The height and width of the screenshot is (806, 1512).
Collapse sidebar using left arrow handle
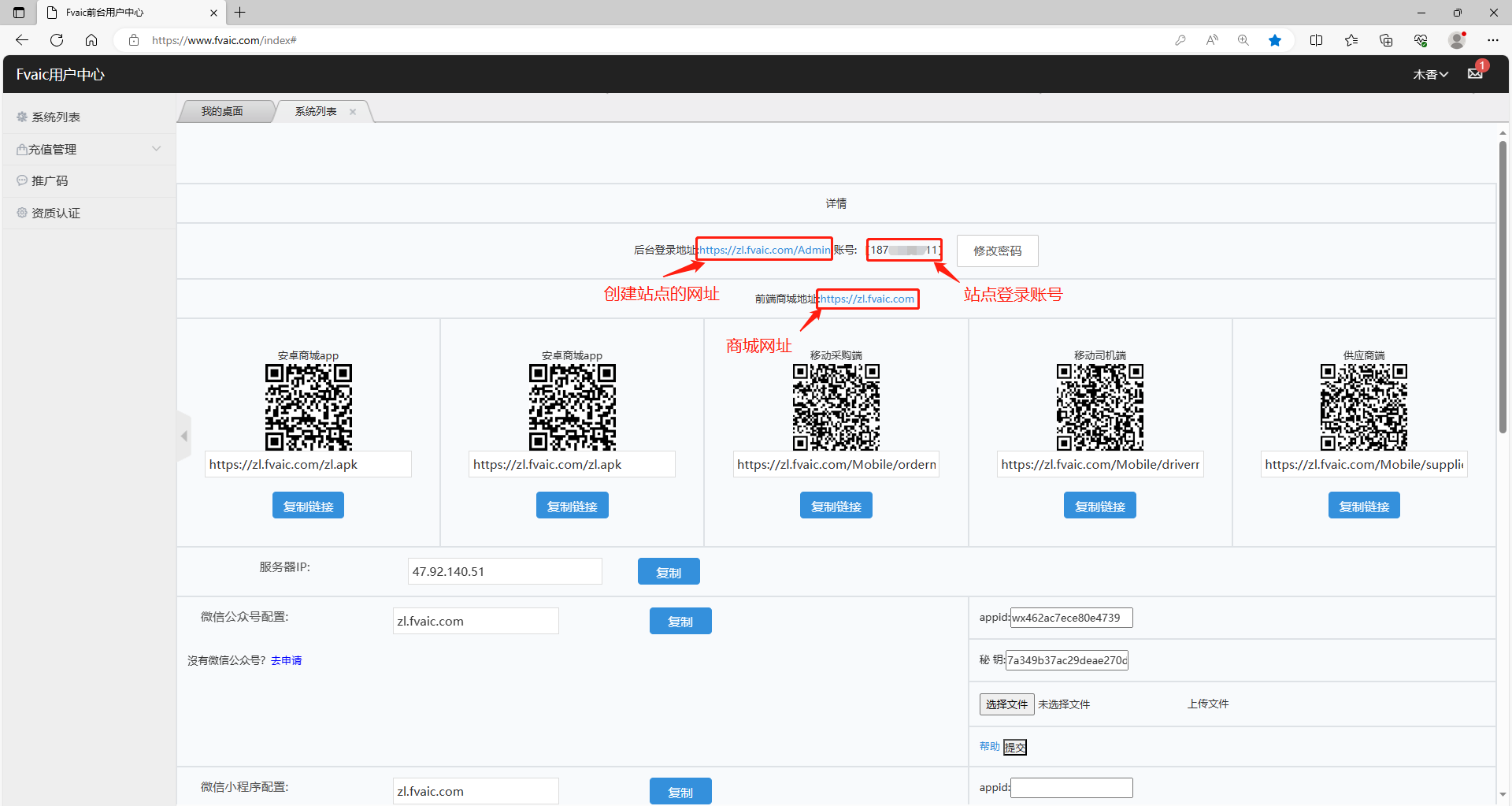[184, 436]
